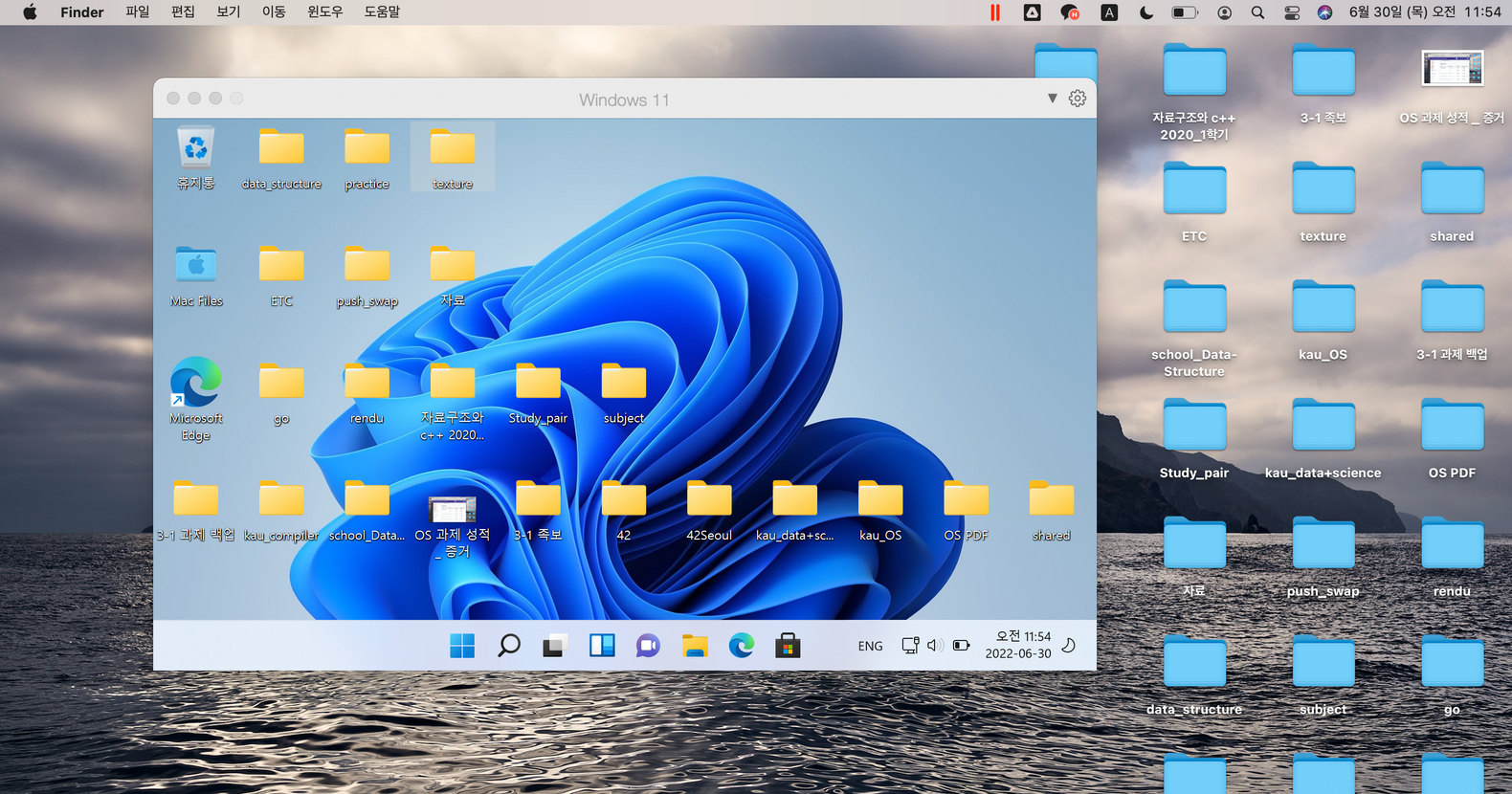Select school_Data-Structure folder on Mac desktop

[x=1194, y=328]
